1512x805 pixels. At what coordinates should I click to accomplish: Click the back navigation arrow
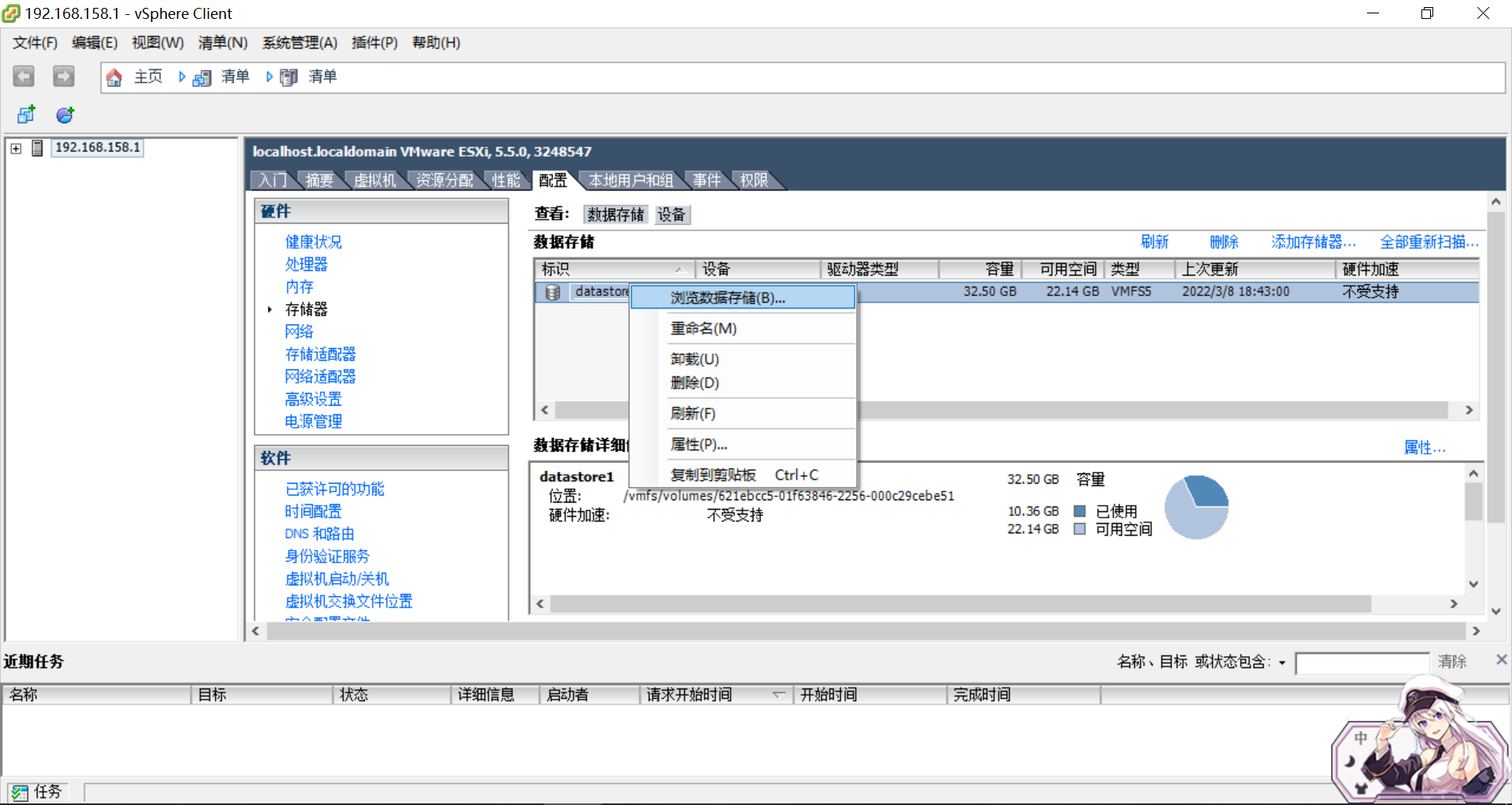(23, 76)
